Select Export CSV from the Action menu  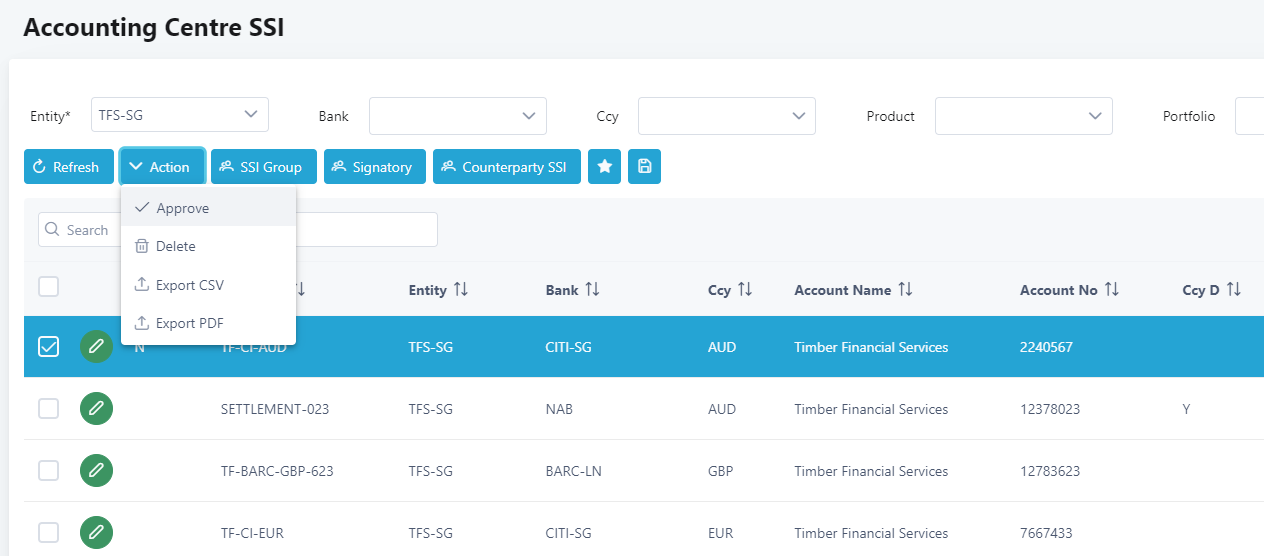pos(189,285)
